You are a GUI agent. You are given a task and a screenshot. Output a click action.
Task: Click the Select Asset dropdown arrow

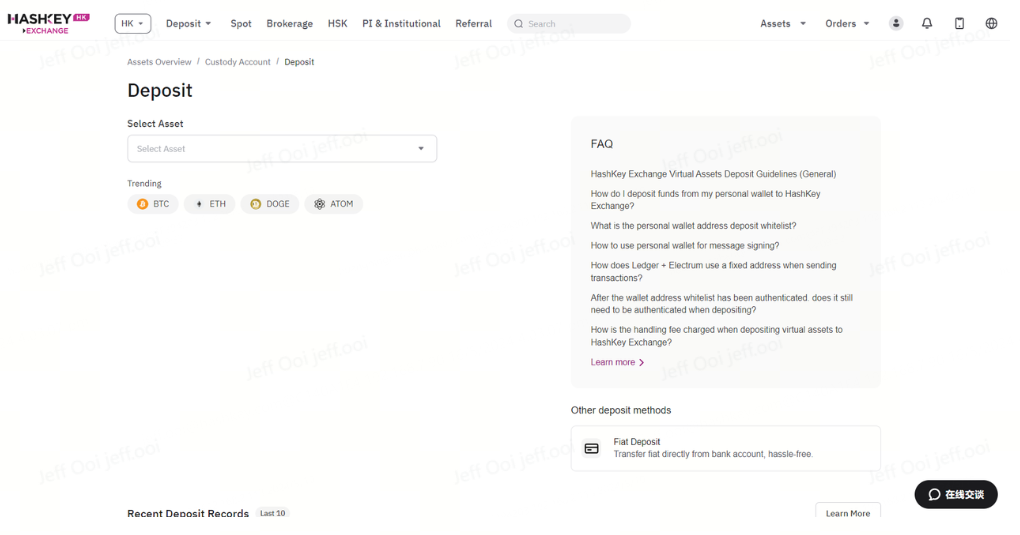tap(421, 149)
